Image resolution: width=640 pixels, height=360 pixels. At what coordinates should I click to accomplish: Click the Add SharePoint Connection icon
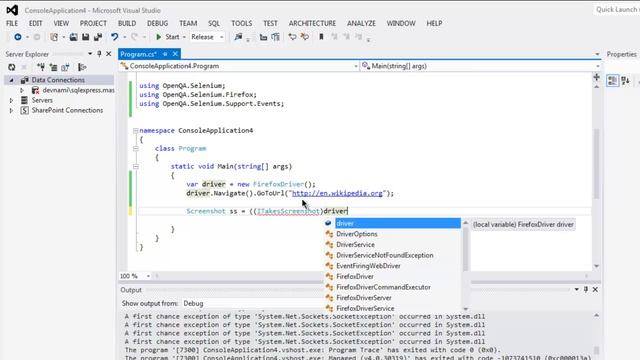[65, 67]
